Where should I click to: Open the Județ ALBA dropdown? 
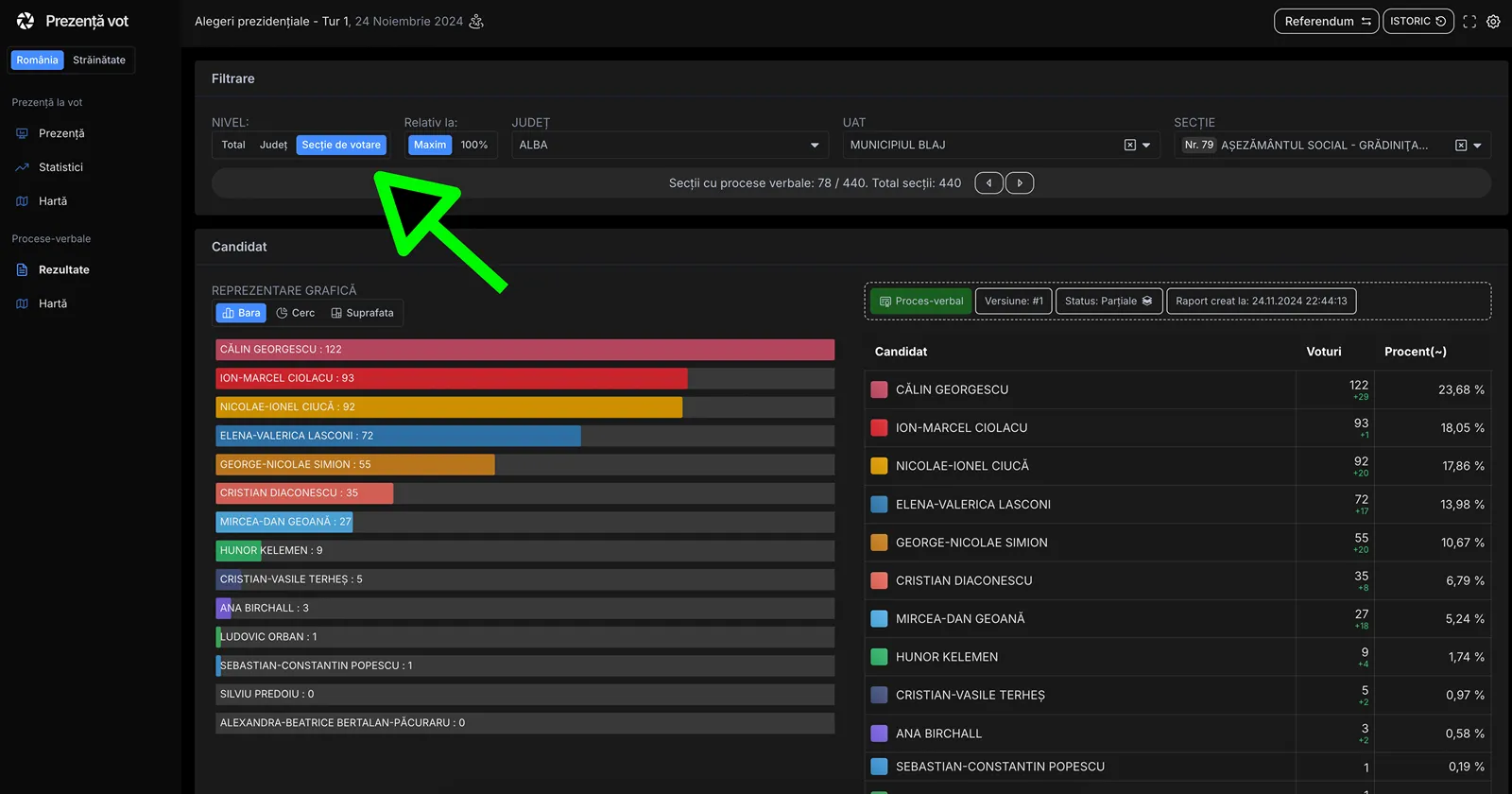[x=670, y=145]
